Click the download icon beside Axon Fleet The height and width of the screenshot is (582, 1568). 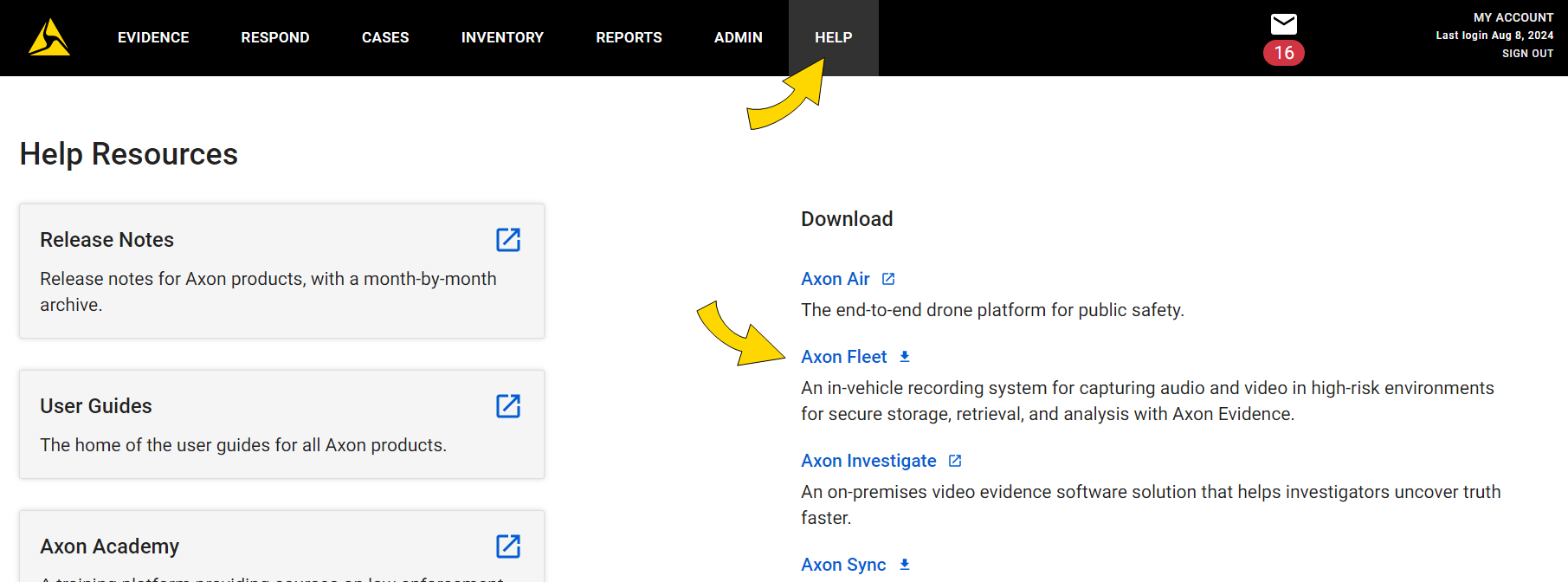coord(905,357)
